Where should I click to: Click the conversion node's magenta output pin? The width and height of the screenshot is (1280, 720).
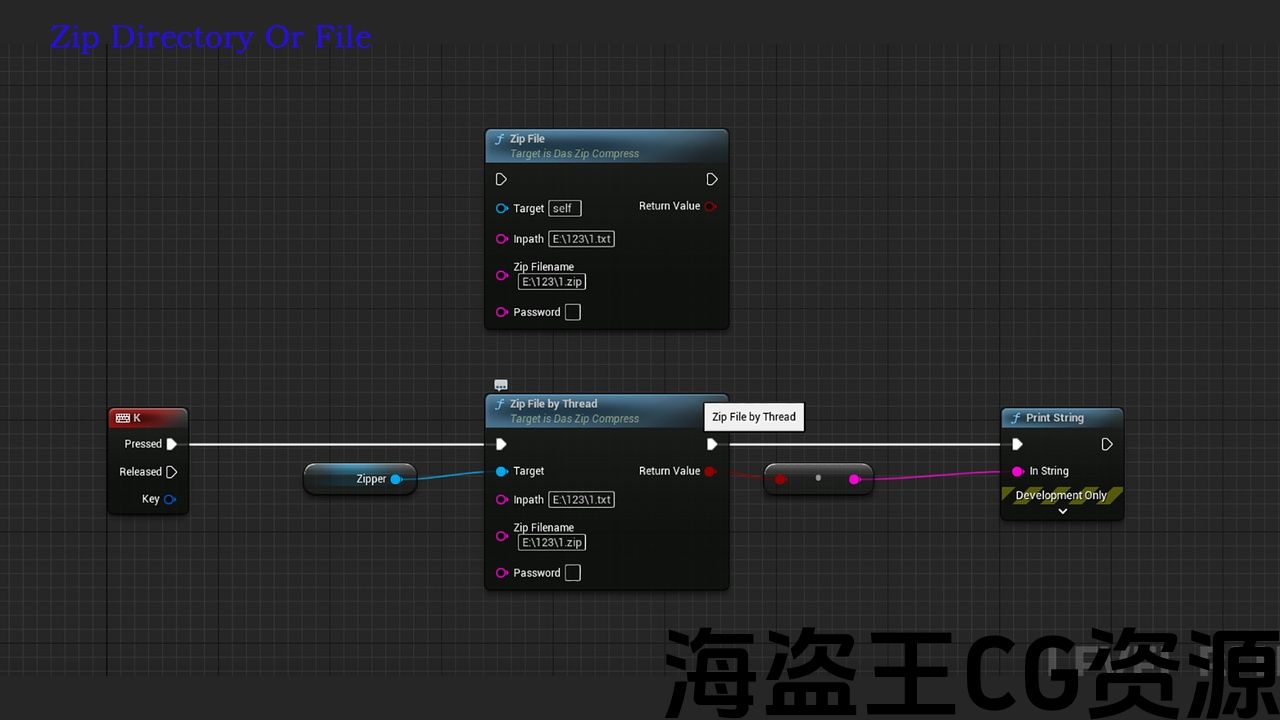[854, 479]
